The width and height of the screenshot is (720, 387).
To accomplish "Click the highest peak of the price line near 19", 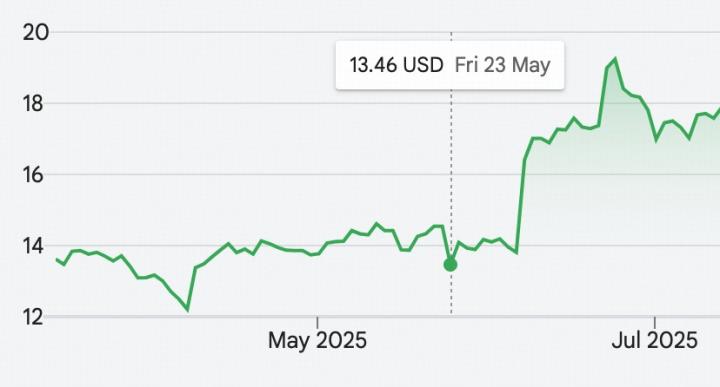I will (x=614, y=59).
